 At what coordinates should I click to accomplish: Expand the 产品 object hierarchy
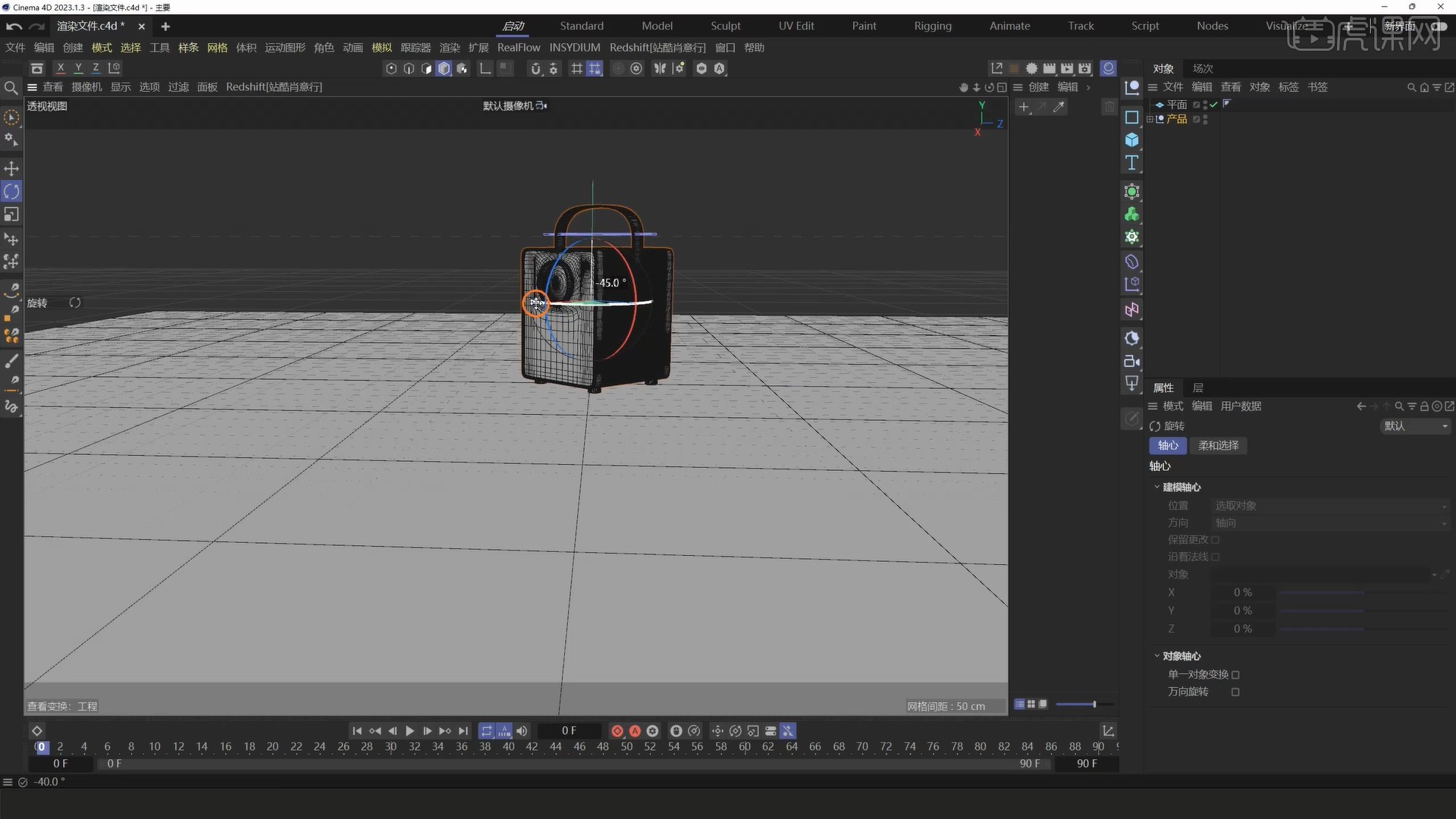click(1150, 119)
